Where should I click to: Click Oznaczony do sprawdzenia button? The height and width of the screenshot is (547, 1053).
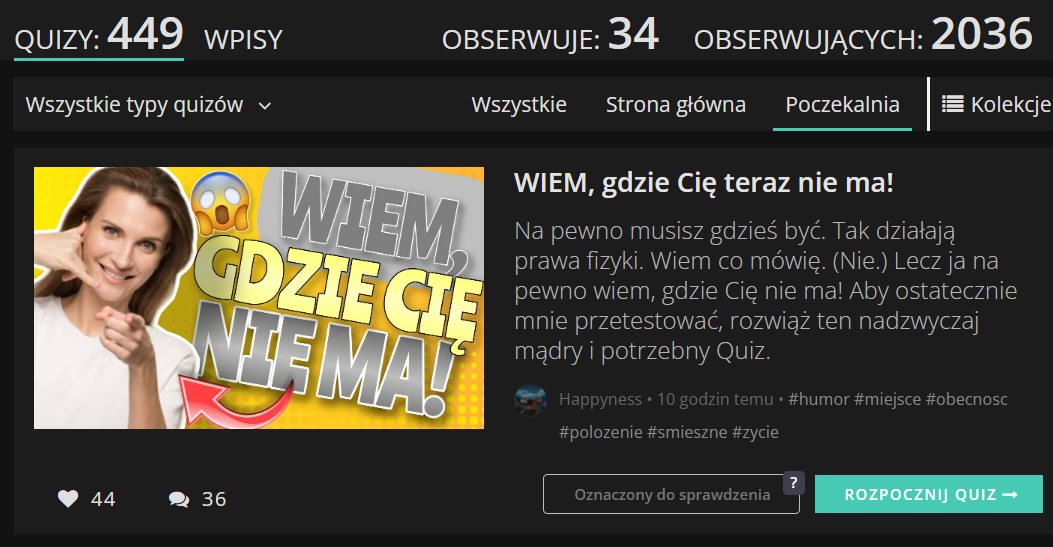coord(672,494)
